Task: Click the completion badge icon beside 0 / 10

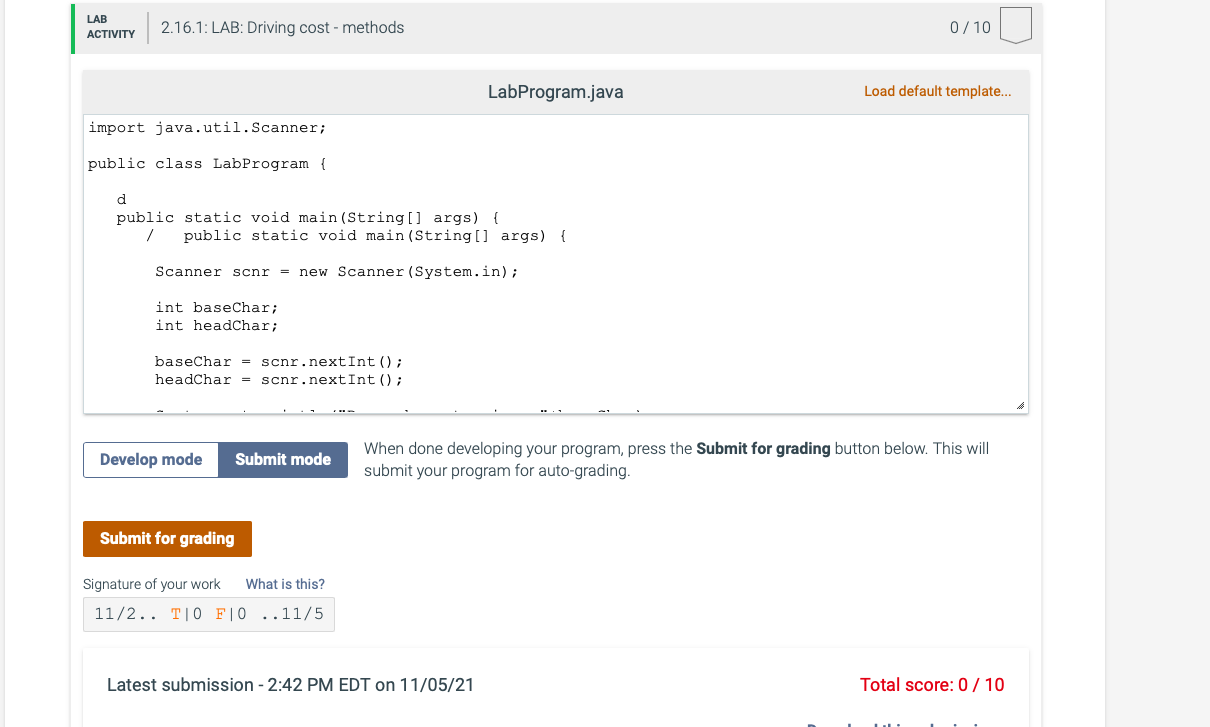Action: point(1015,27)
